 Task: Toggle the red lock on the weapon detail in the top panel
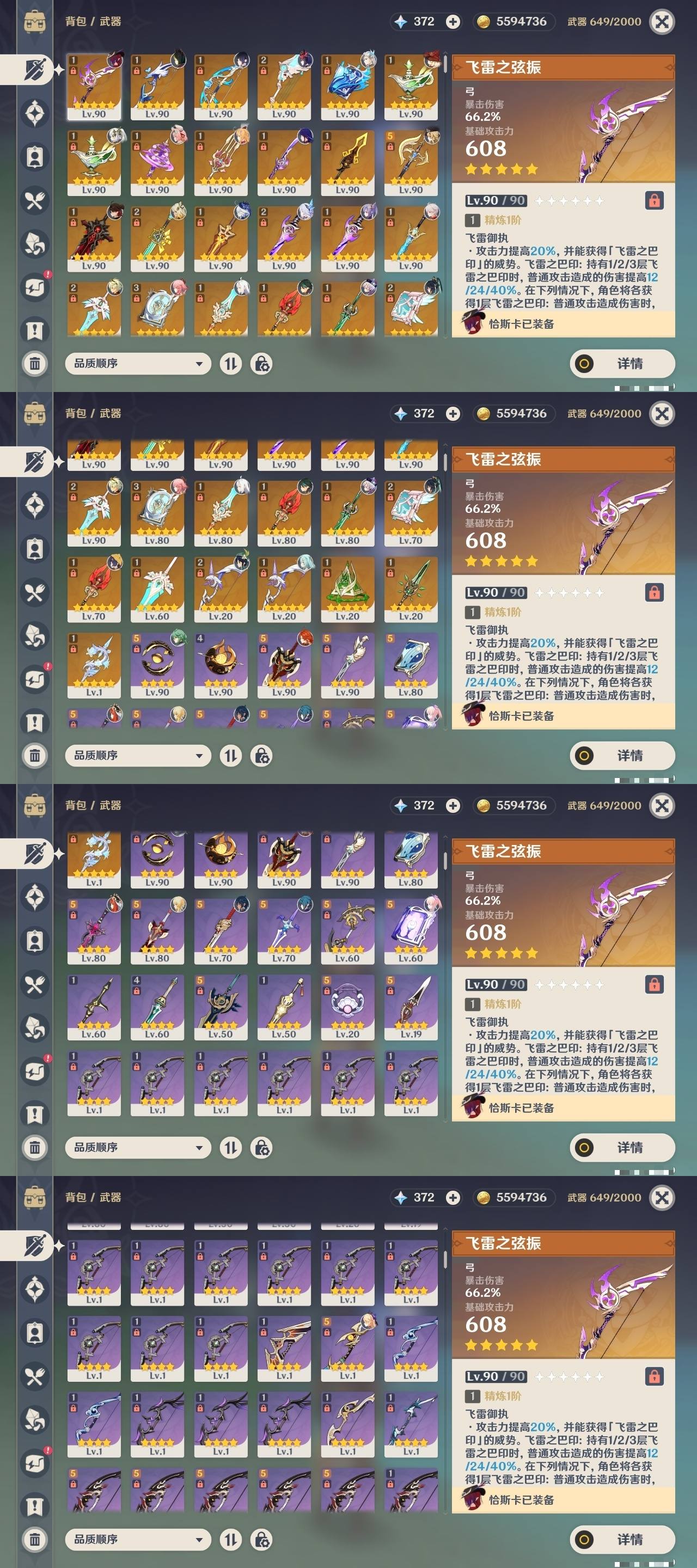pyautogui.click(x=655, y=200)
